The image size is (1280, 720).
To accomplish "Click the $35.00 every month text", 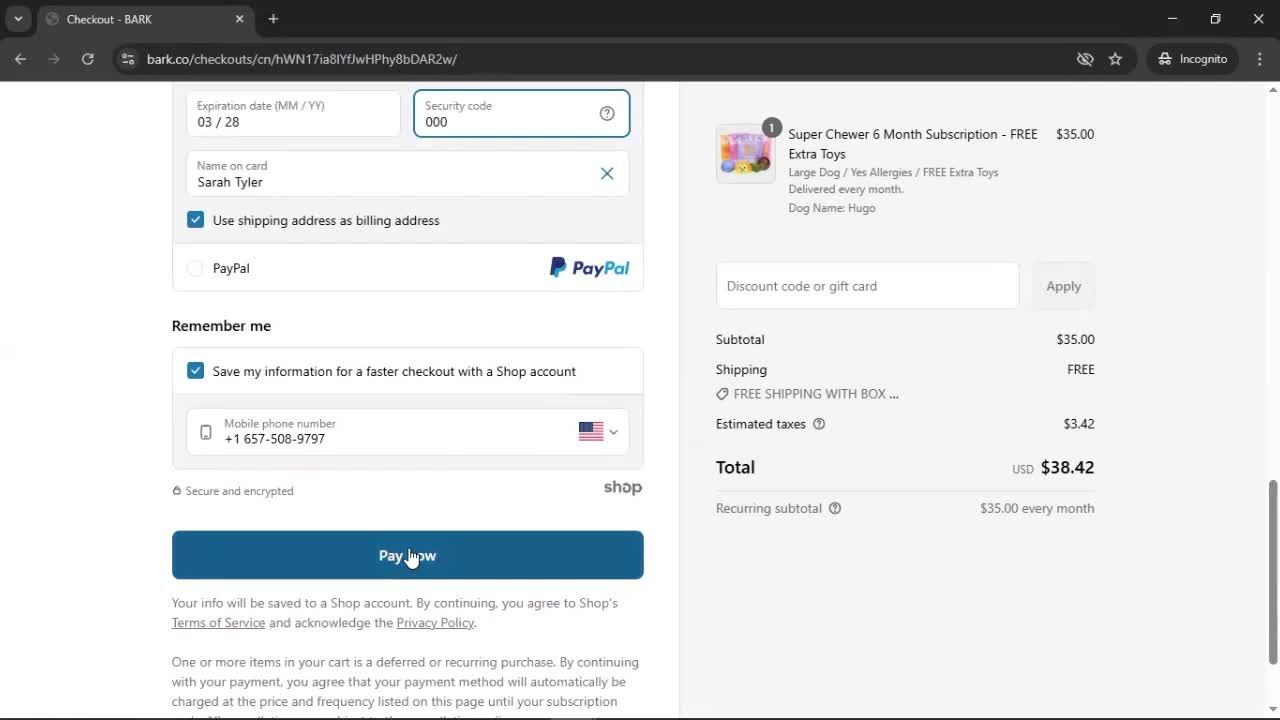I will (x=1037, y=508).
